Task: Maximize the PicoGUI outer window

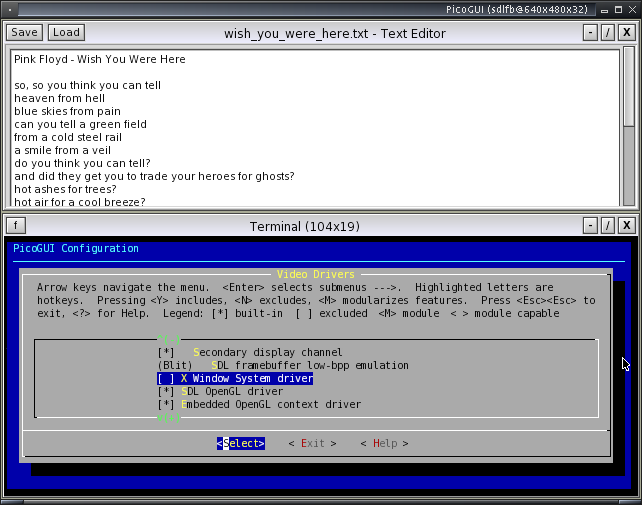Action: click(x=619, y=9)
